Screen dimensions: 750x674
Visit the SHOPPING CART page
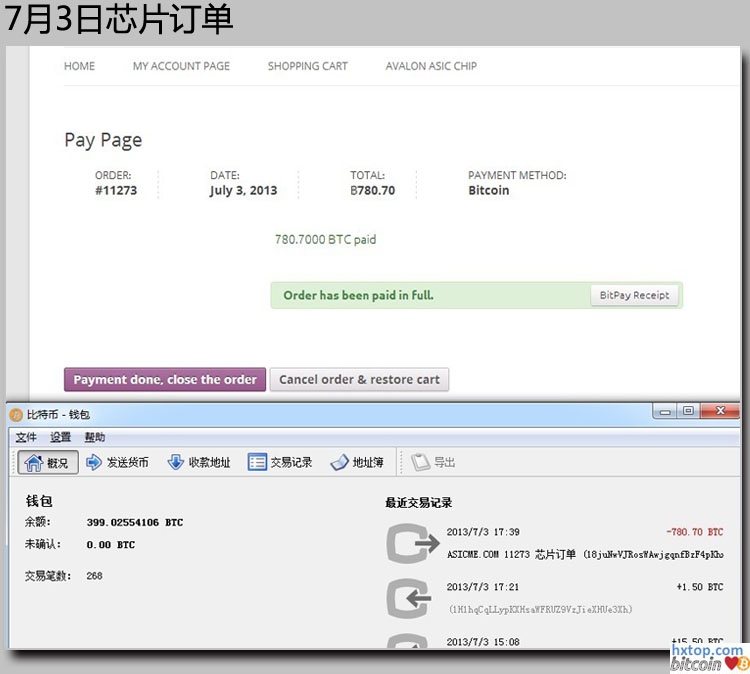(307, 66)
